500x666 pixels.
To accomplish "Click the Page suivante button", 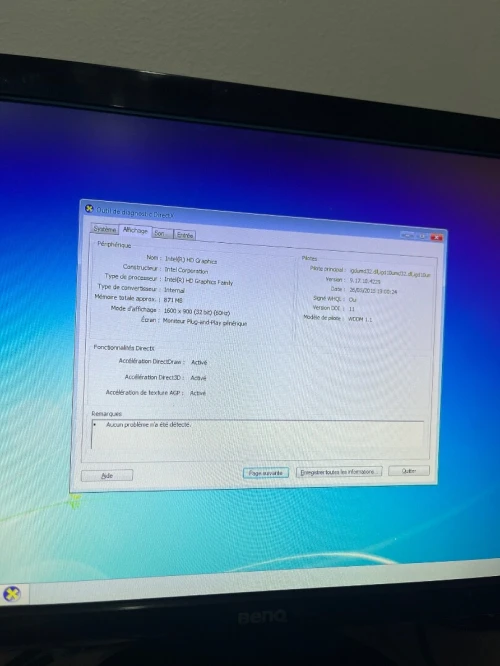I will click(x=266, y=473).
